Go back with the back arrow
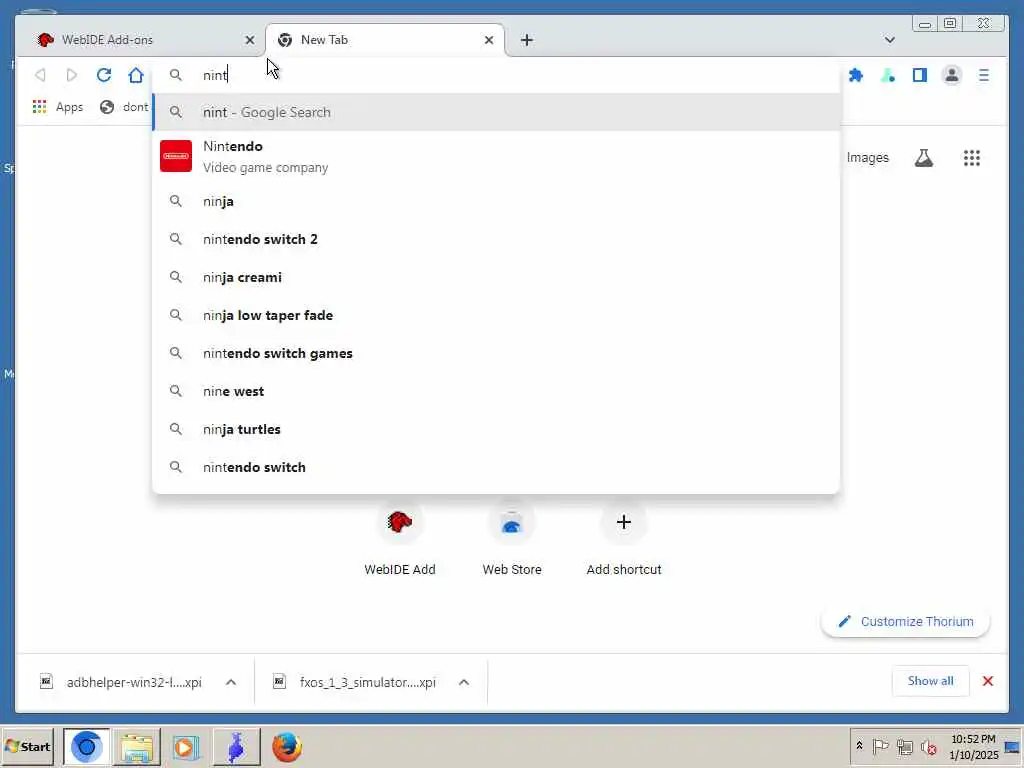The image size is (1024, 768). coord(40,75)
